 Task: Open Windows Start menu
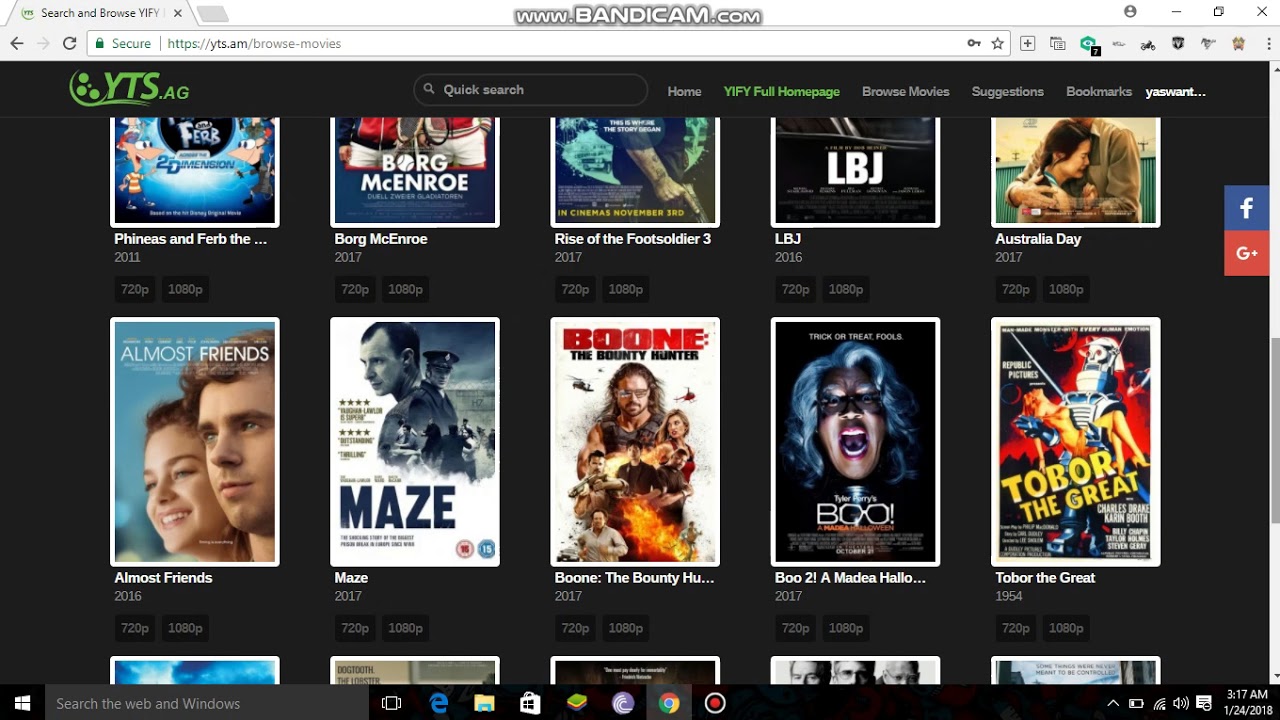click(22, 703)
